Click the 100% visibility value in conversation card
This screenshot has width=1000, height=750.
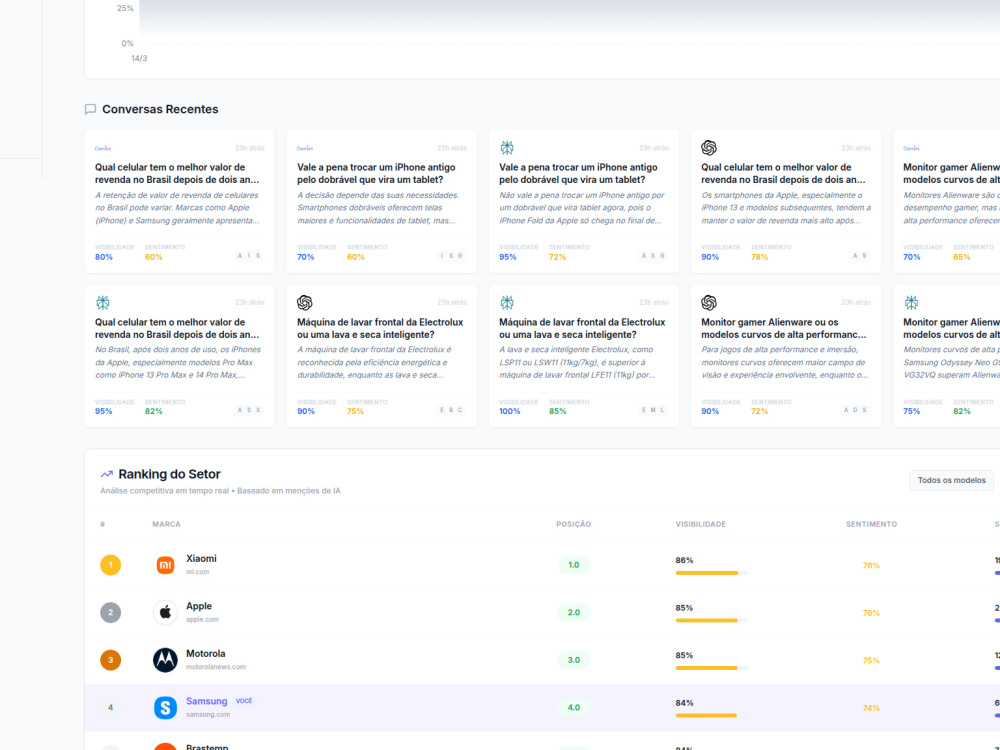tap(510, 411)
